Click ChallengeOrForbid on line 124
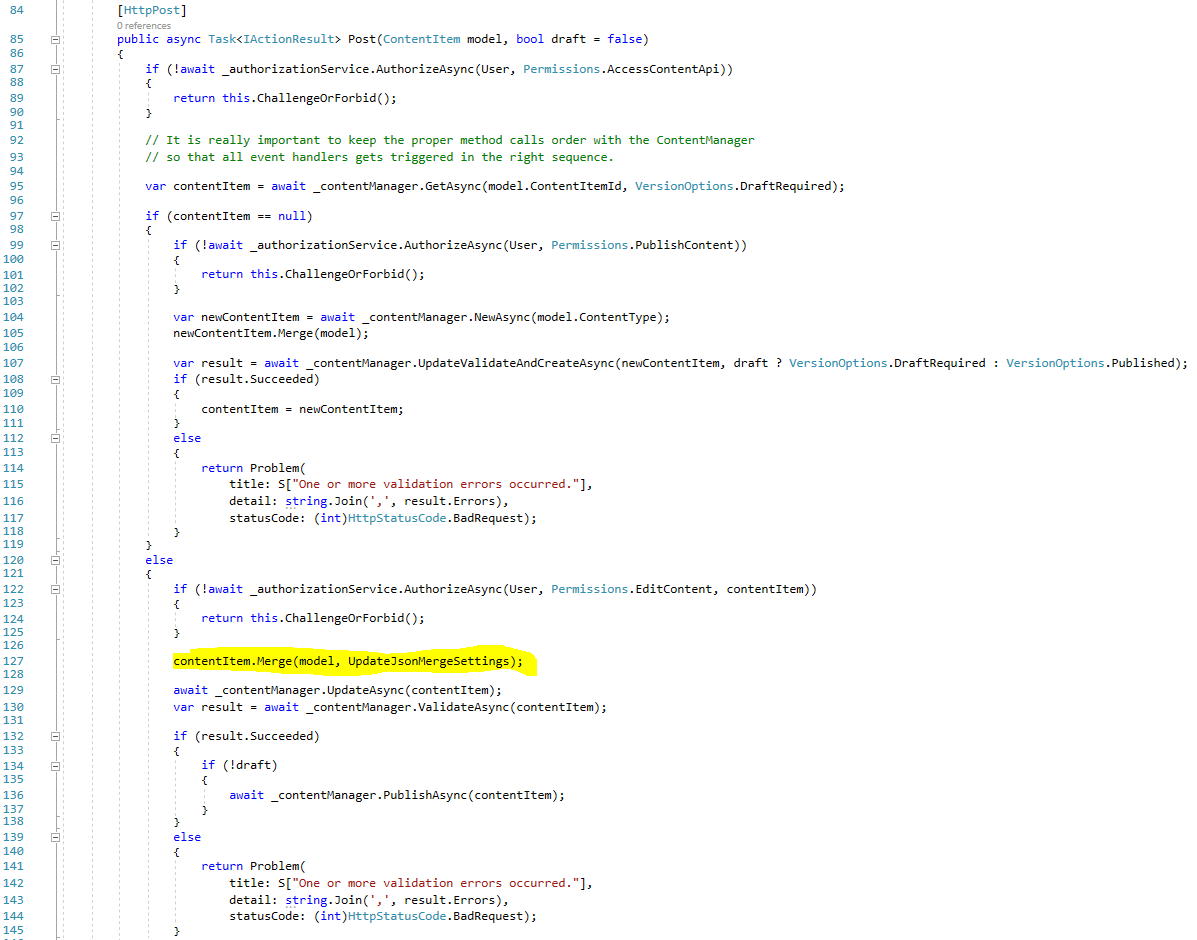The image size is (1197, 940). 344,619
